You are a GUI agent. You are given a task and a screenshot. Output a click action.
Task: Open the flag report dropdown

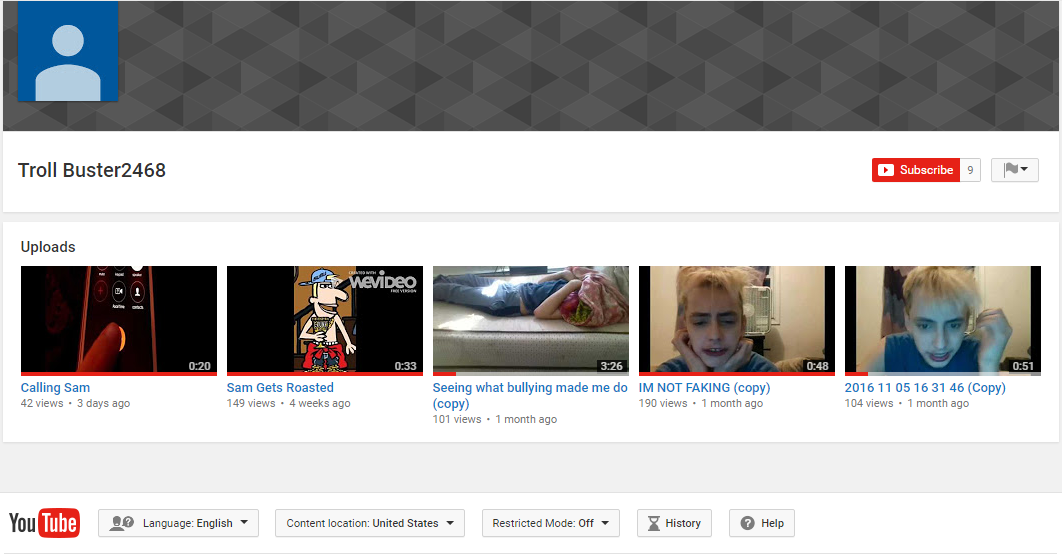(x=1014, y=170)
